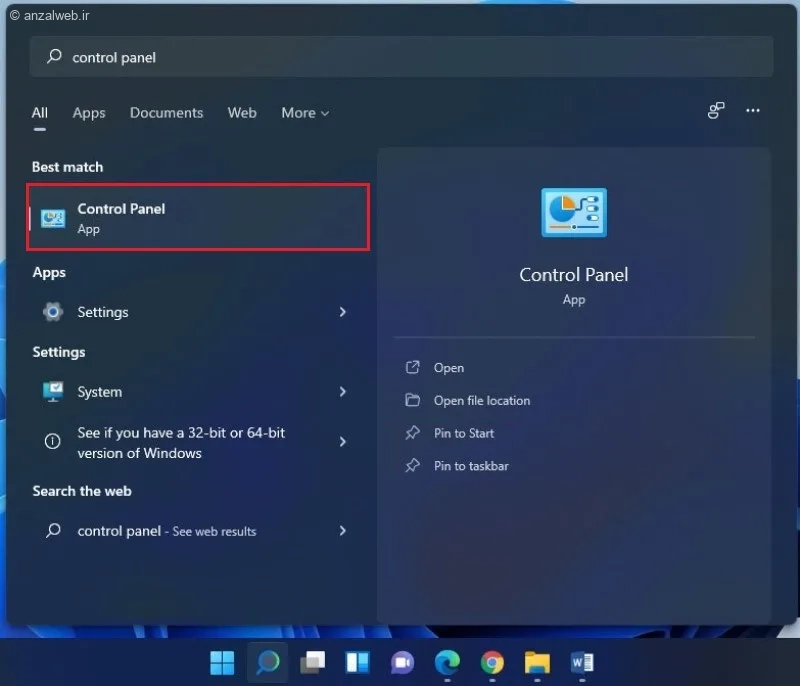This screenshot has height=686, width=800.
Task: Open Widgets from the taskbar
Action: click(357, 663)
